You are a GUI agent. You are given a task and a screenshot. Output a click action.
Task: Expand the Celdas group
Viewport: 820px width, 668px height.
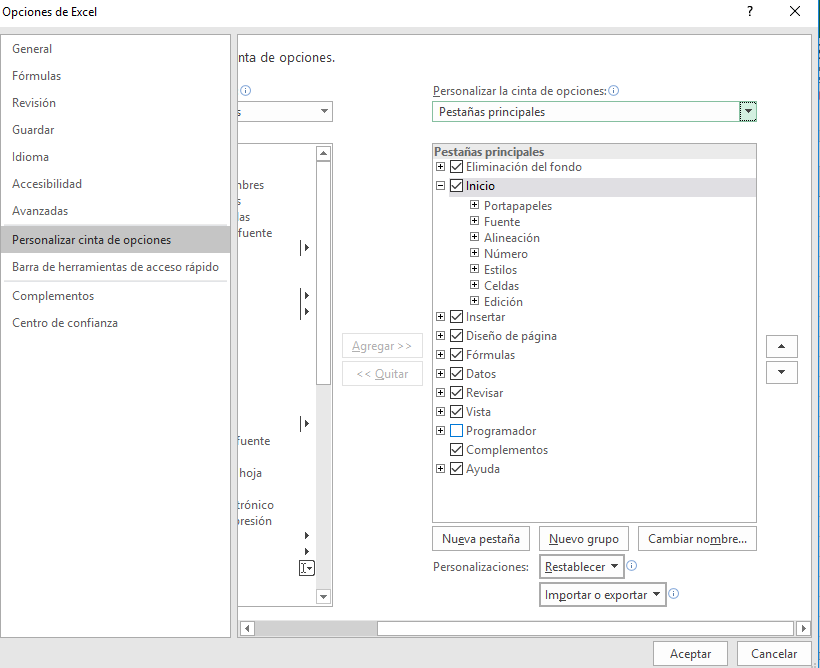(474, 285)
